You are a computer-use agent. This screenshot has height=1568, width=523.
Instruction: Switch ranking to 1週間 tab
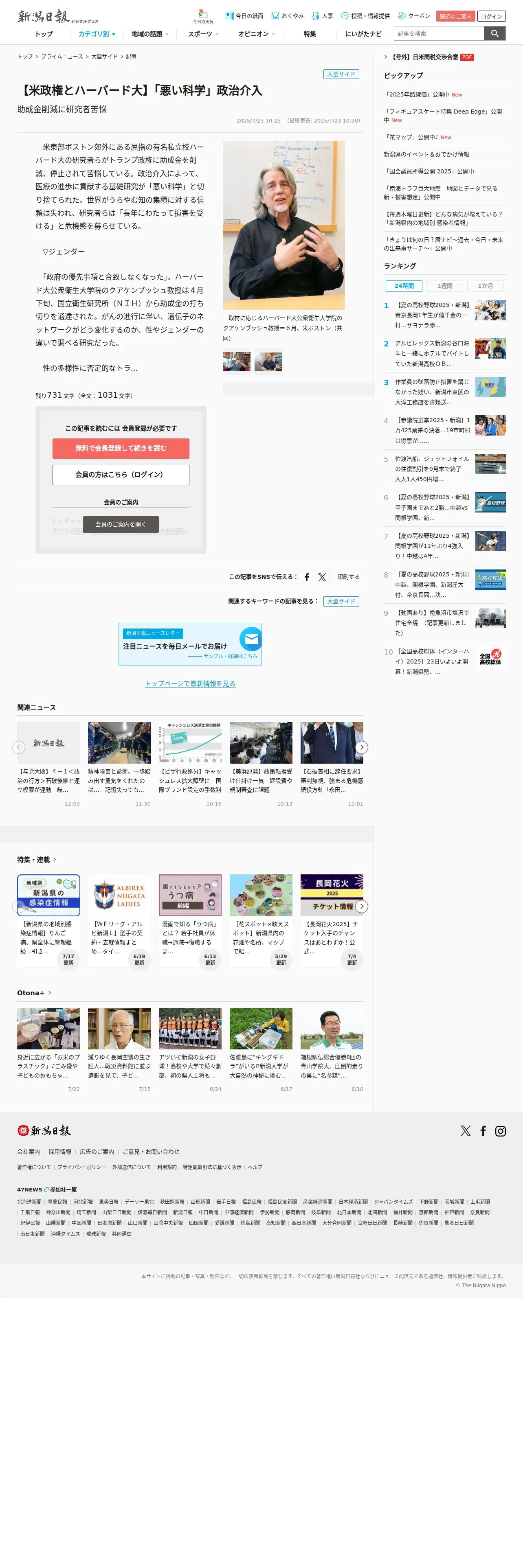tap(444, 286)
